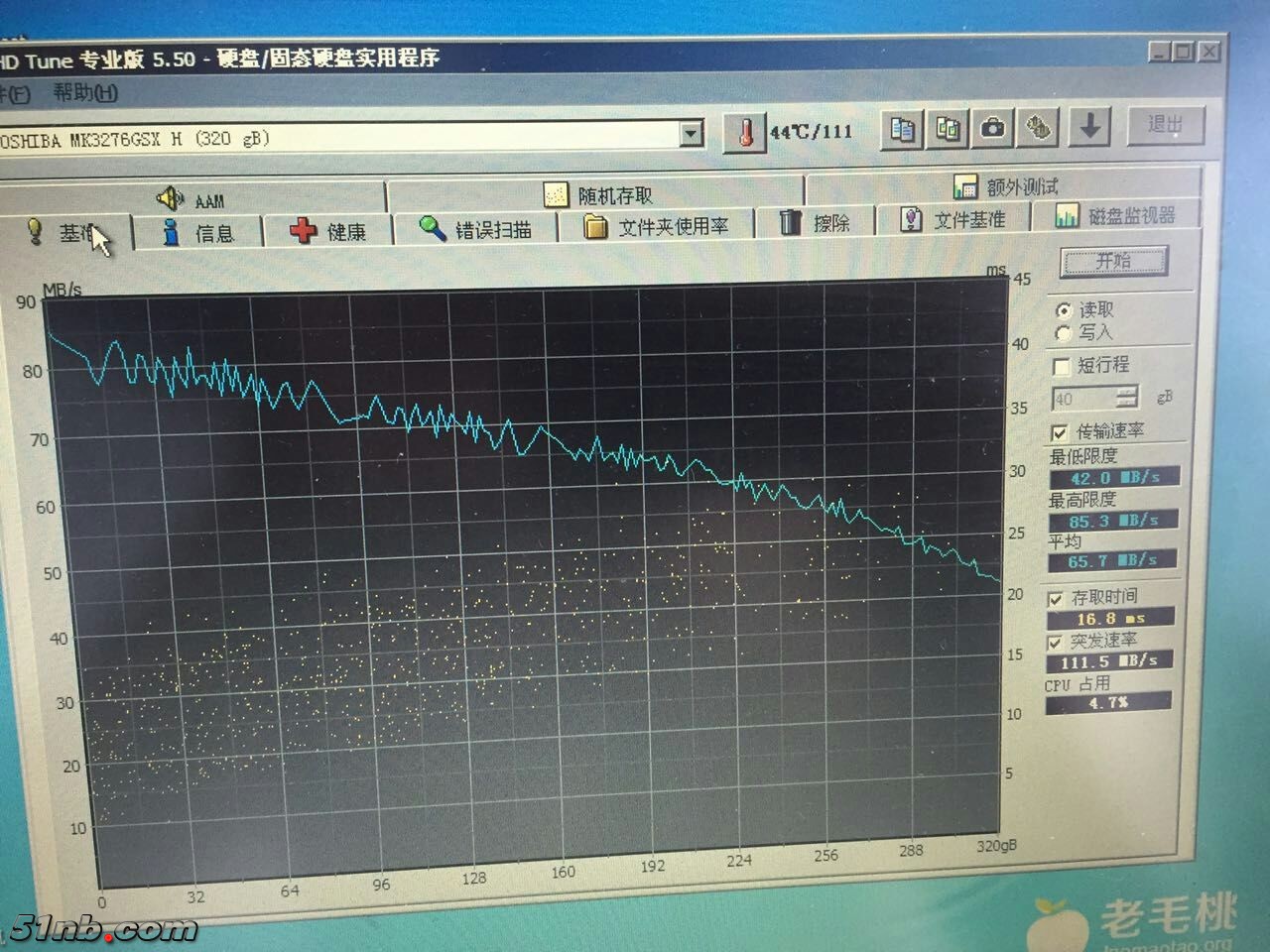Open the 磁盘监视器 tab
Image resolution: width=1270 pixels, height=952 pixels.
[1115, 215]
